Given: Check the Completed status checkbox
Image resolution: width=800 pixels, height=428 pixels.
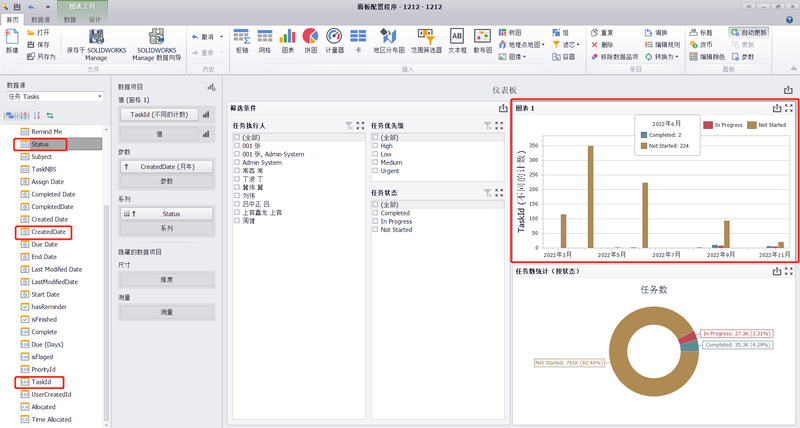Looking at the screenshot, I should point(375,213).
